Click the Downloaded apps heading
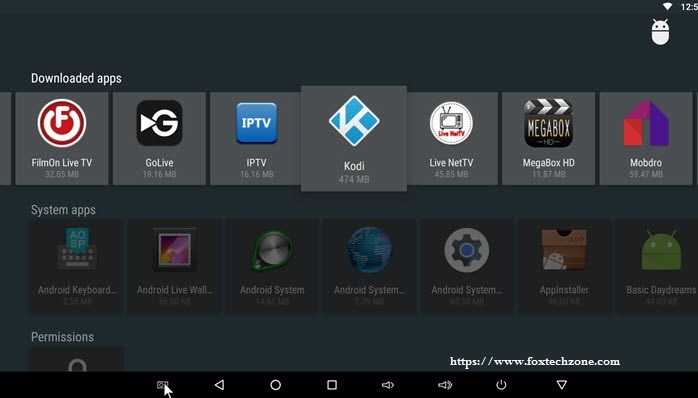The width and height of the screenshot is (698, 398). (x=76, y=78)
